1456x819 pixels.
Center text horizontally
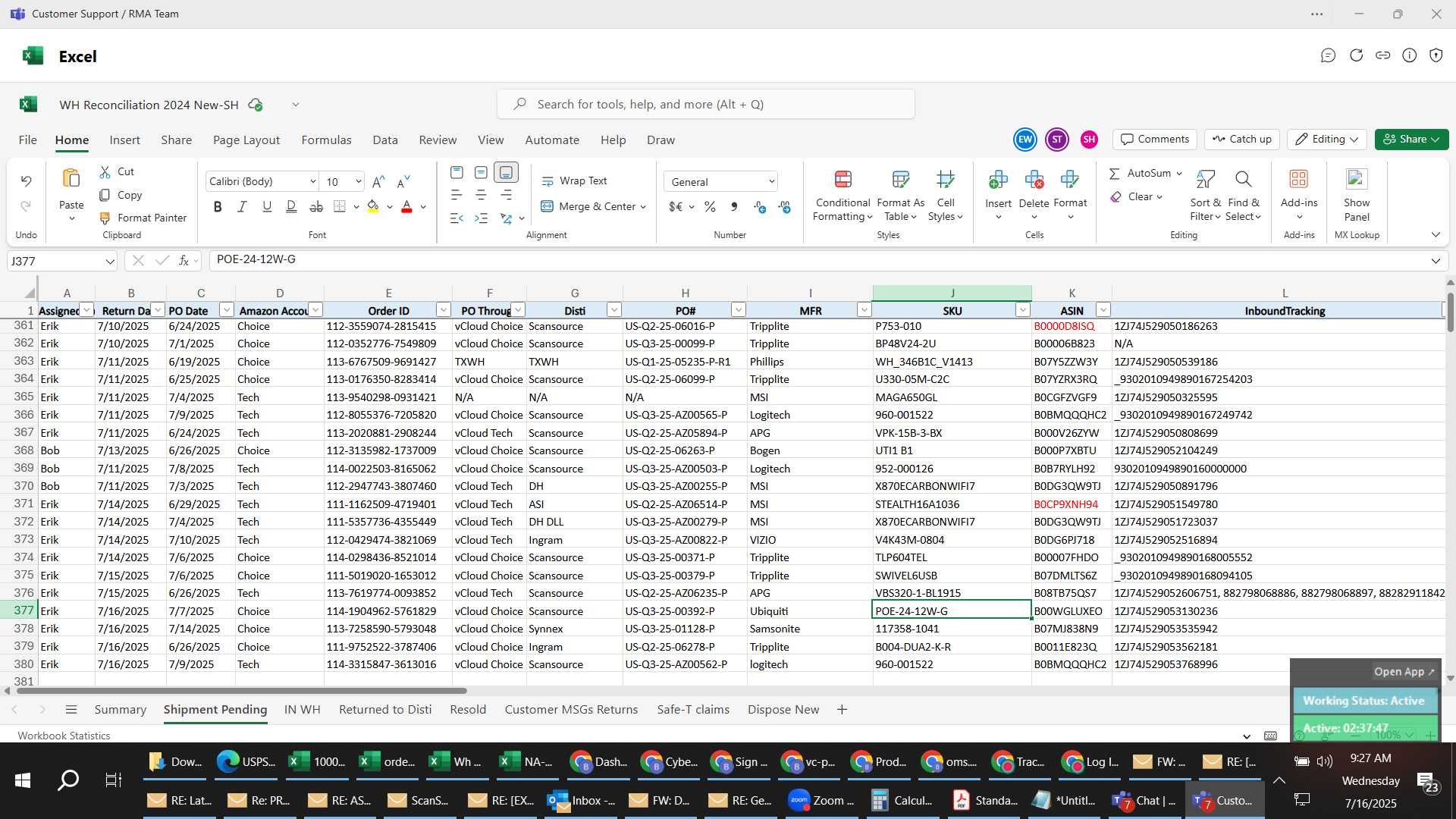pyautogui.click(x=481, y=196)
